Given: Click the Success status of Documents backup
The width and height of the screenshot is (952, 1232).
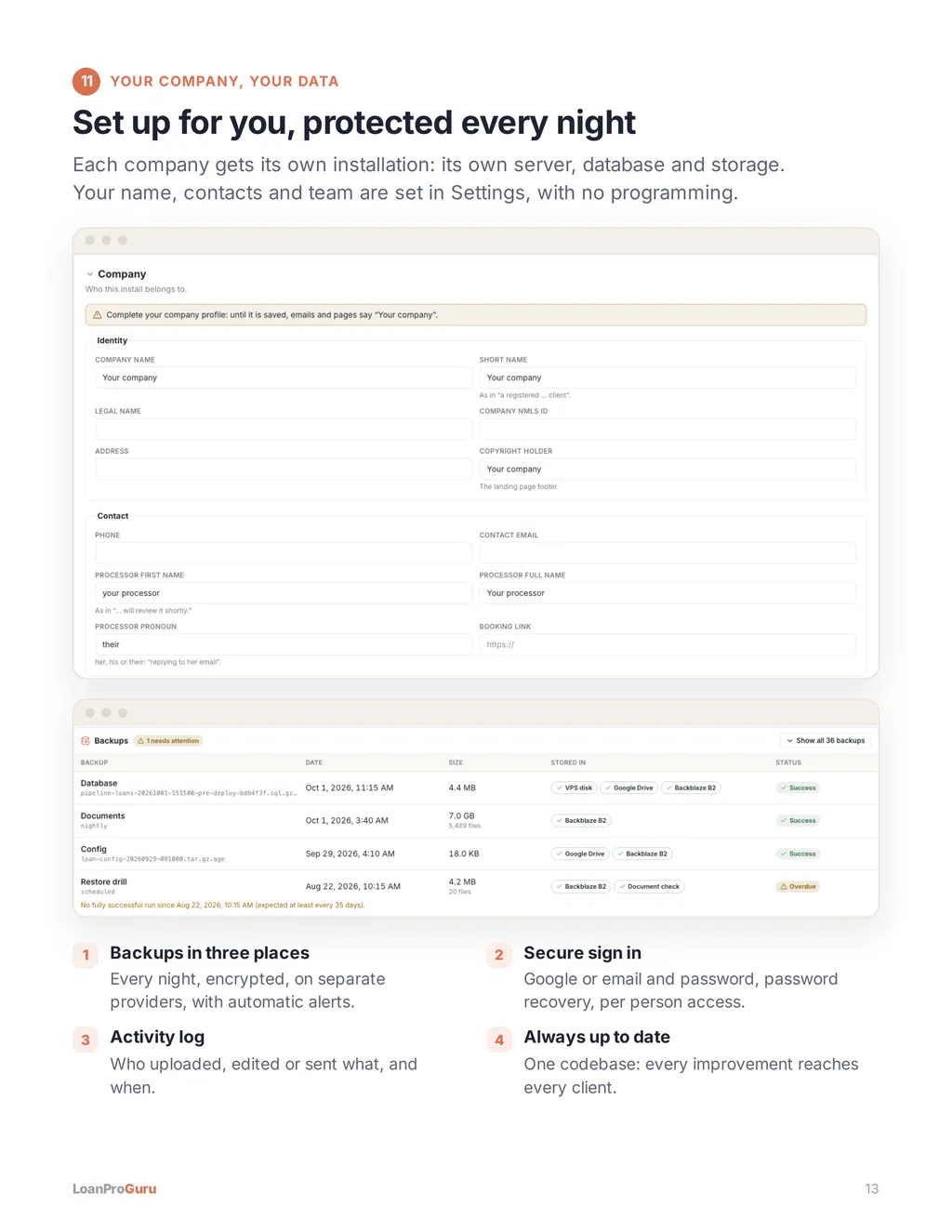Looking at the screenshot, I should click(798, 820).
